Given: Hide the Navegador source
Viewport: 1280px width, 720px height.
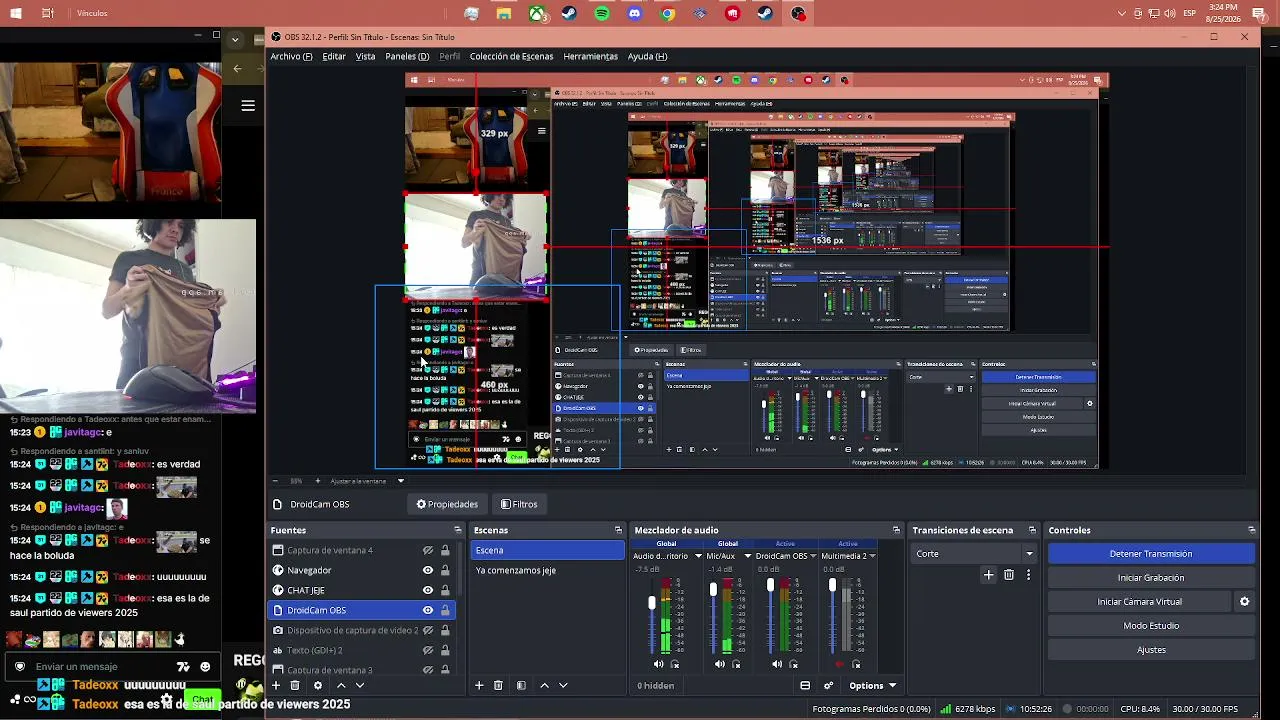Looking at the screenshot, I should pyautogui.click(x=428, y=570).
